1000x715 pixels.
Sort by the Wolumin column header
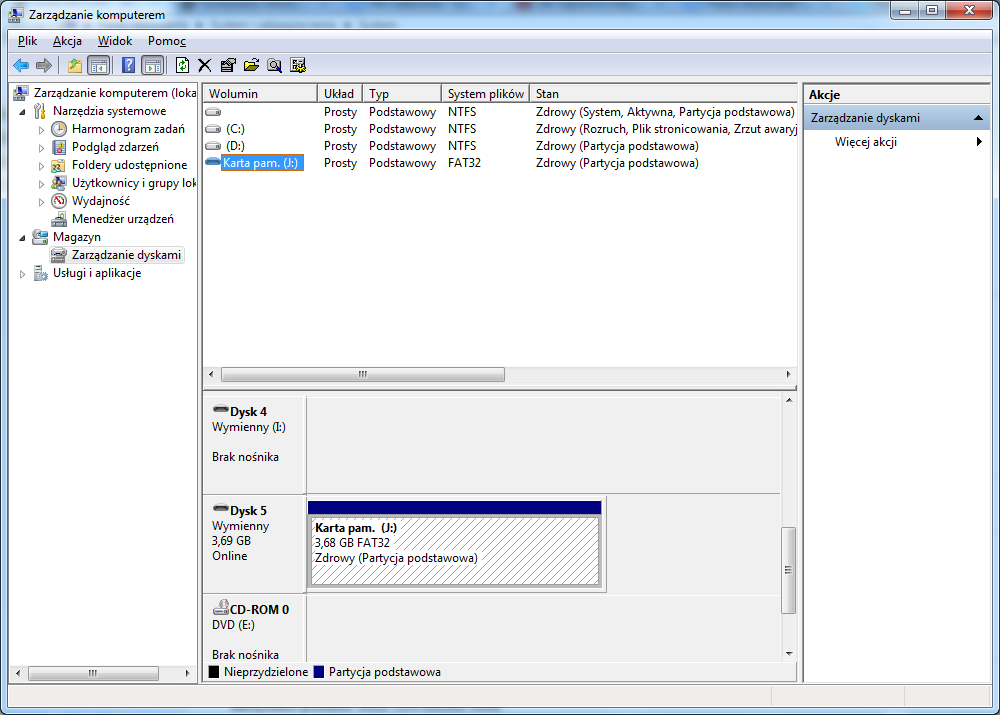coord(260,94)
